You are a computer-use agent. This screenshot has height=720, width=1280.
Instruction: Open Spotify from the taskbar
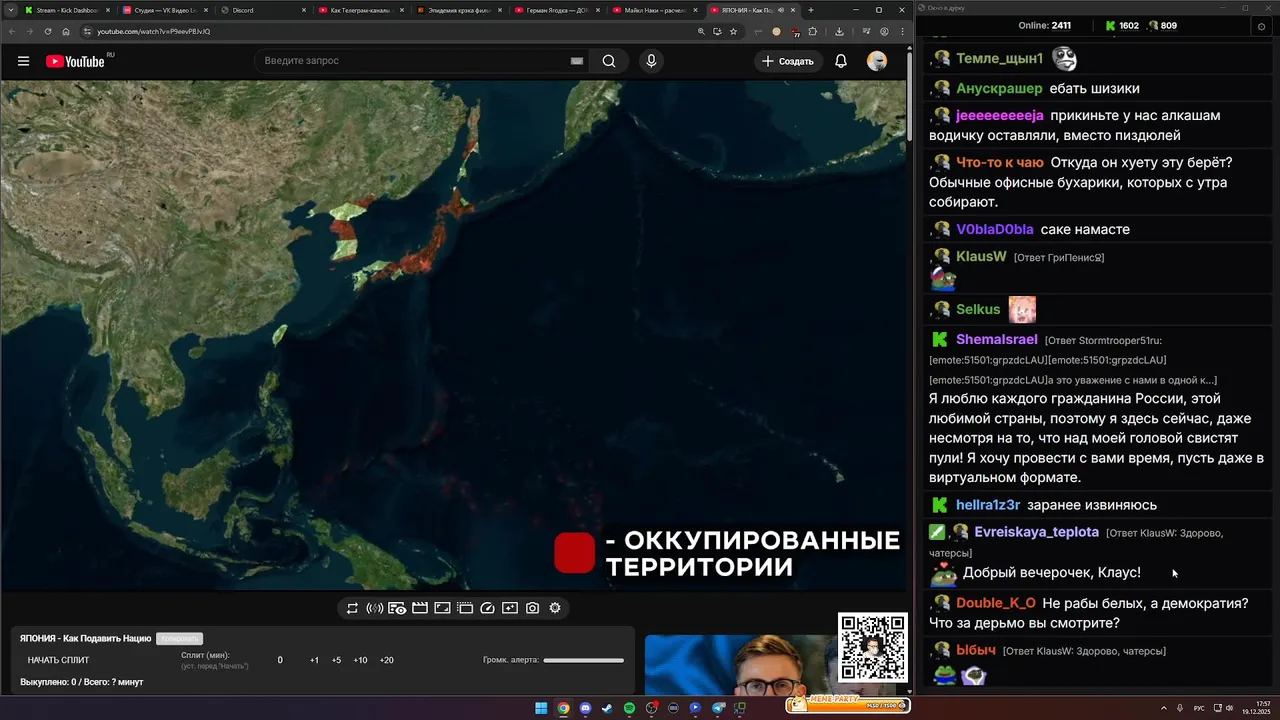[x=629, y=708]
